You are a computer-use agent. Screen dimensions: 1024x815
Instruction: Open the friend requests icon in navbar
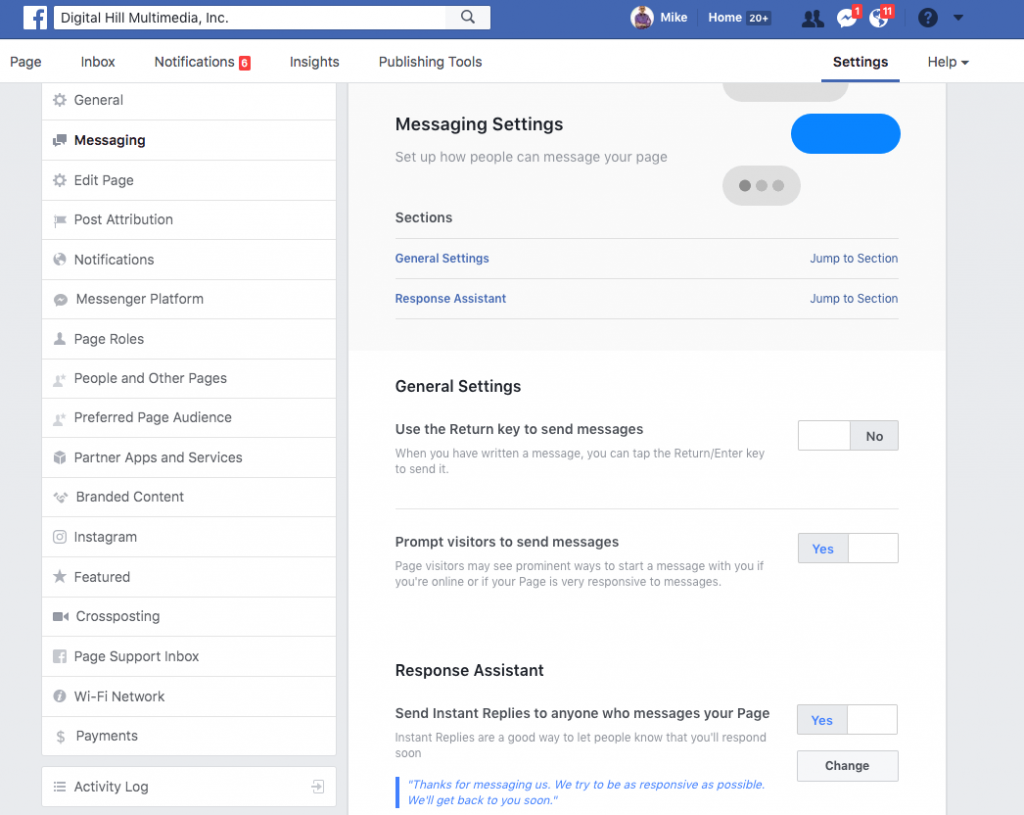click(812, 17)
